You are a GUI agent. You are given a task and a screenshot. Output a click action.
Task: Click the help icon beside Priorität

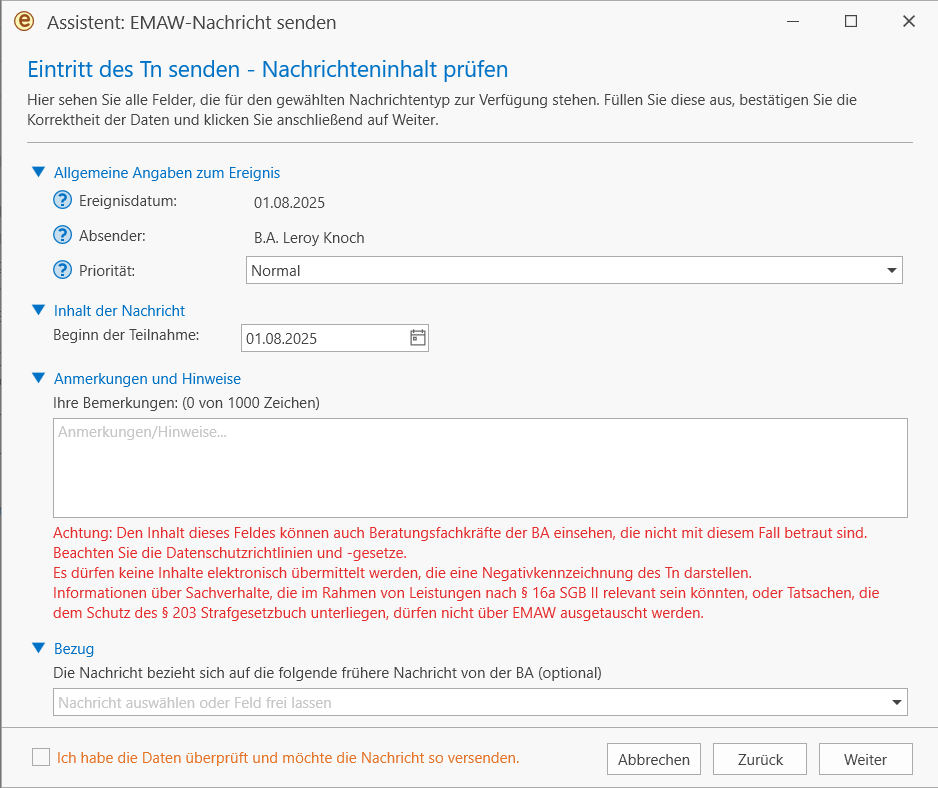click(x=62, y=270)
